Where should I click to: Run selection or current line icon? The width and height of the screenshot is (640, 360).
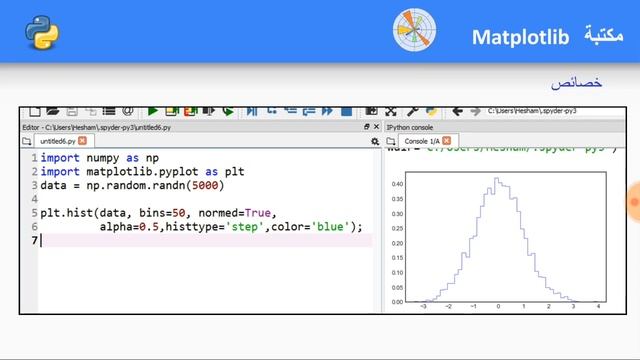(209, 111)
